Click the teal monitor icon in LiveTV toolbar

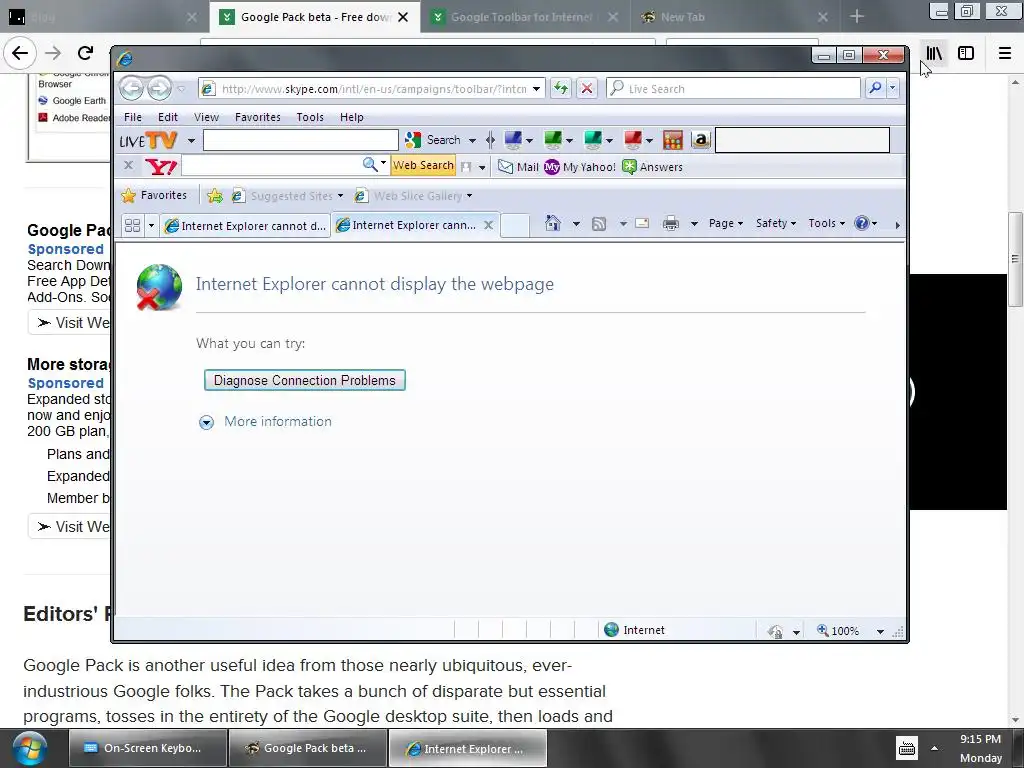point(593,140)
